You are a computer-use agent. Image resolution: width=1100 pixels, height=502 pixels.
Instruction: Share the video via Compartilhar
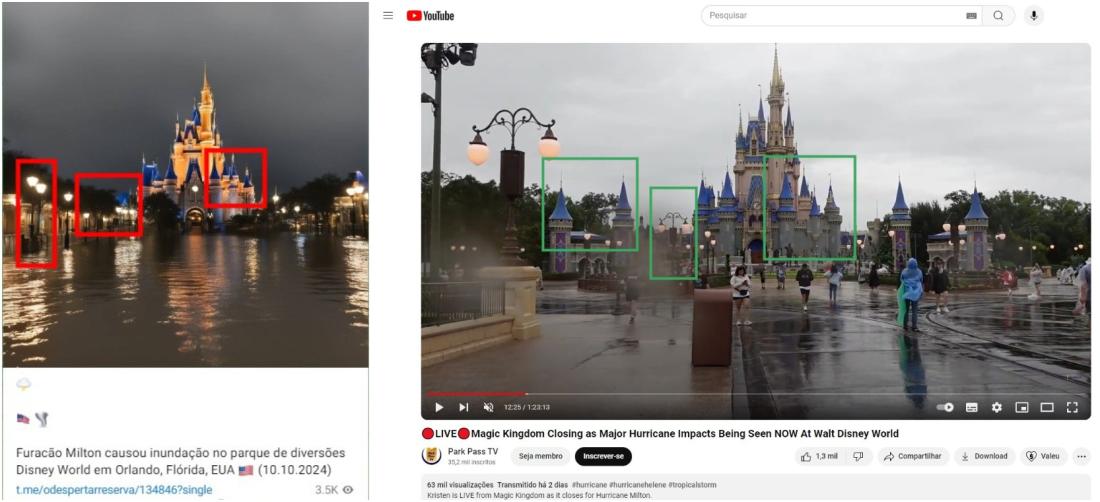click(x=913, y=456)
